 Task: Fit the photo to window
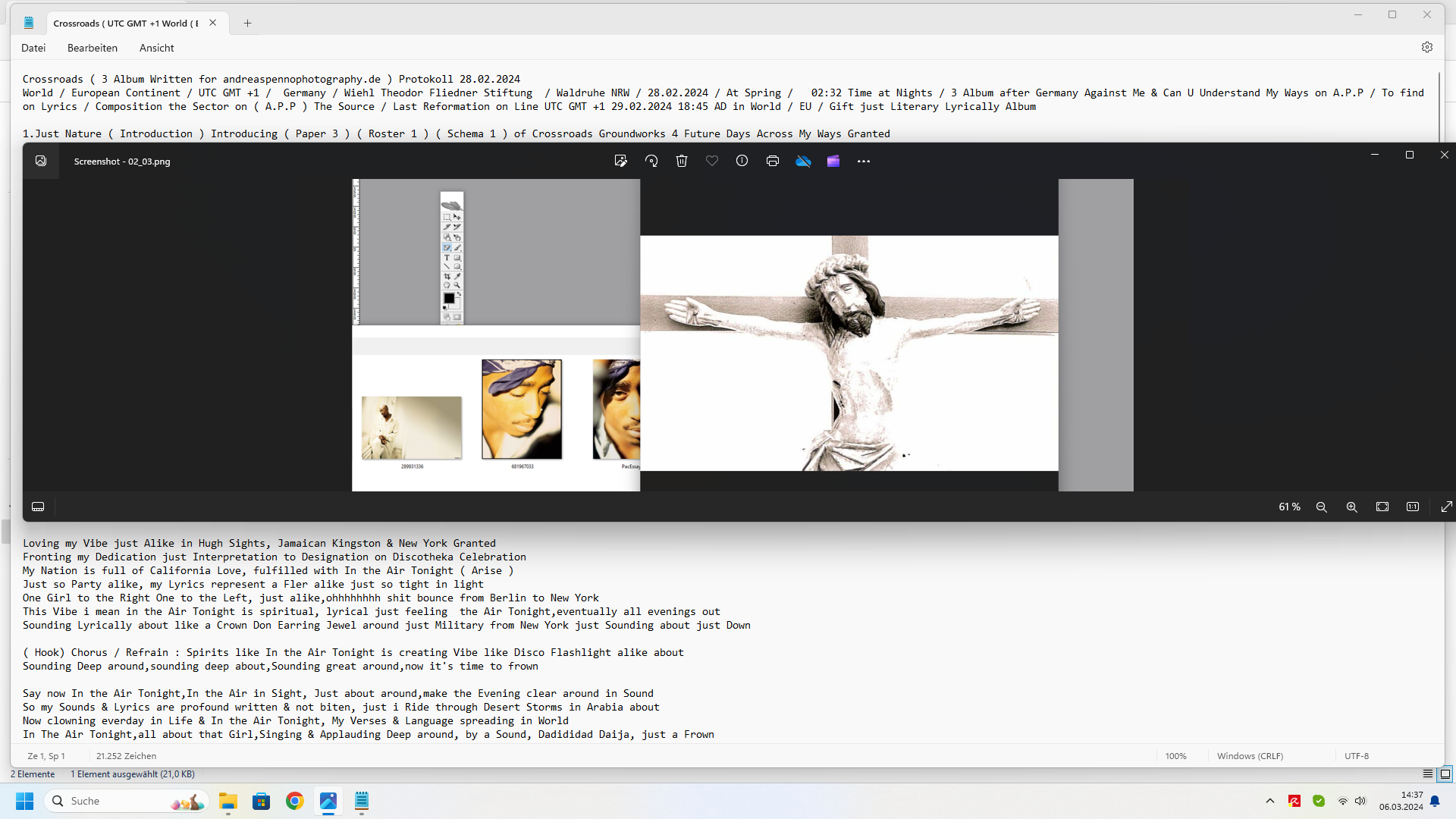[x=1382, y=507]
